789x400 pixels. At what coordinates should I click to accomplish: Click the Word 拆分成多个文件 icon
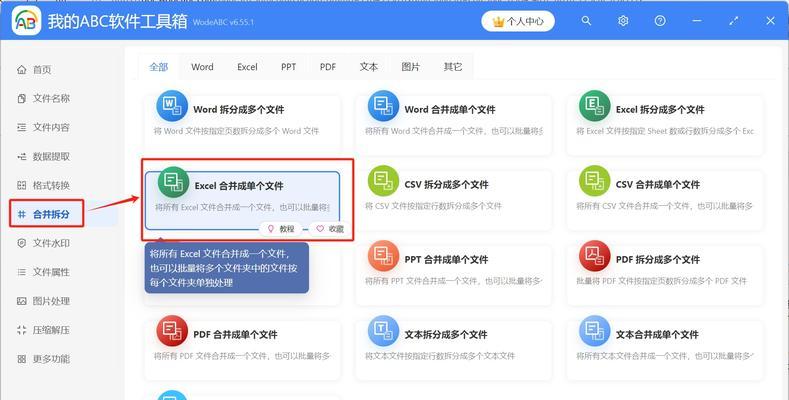coord(172,106)
